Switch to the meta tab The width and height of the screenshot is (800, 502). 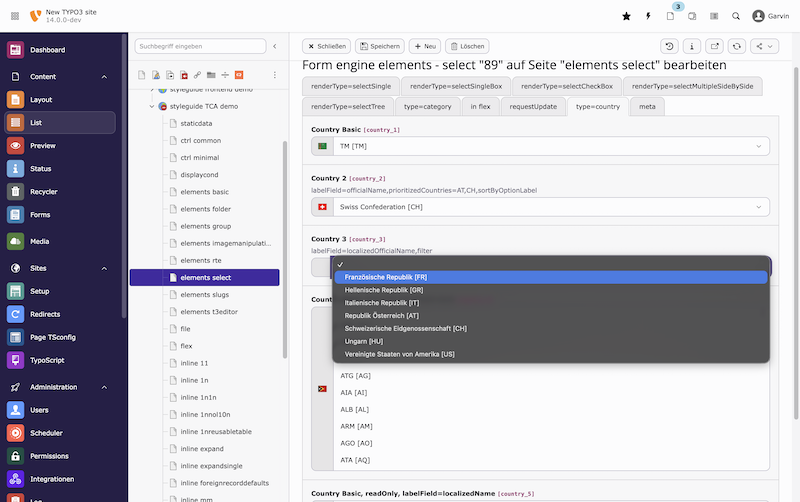(647, 106)
